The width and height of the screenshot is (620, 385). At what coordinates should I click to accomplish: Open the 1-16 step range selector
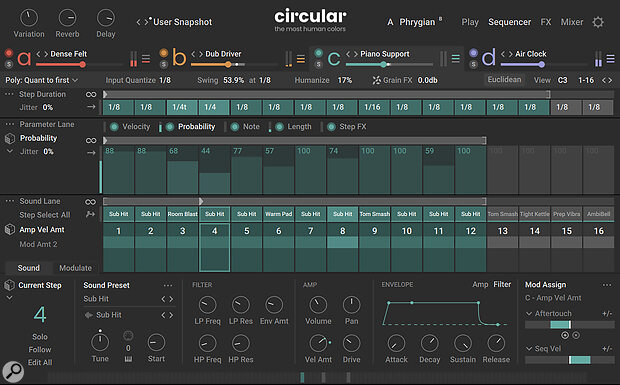[x=586, y=80]
